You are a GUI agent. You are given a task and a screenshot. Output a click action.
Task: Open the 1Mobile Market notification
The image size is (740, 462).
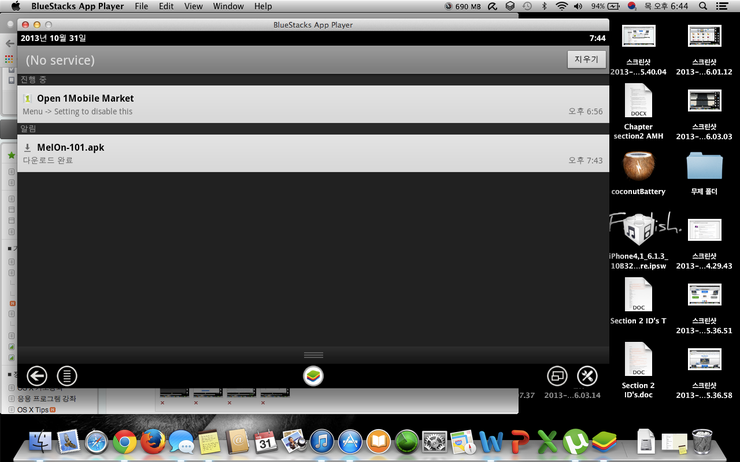click(x=313, y=104)
